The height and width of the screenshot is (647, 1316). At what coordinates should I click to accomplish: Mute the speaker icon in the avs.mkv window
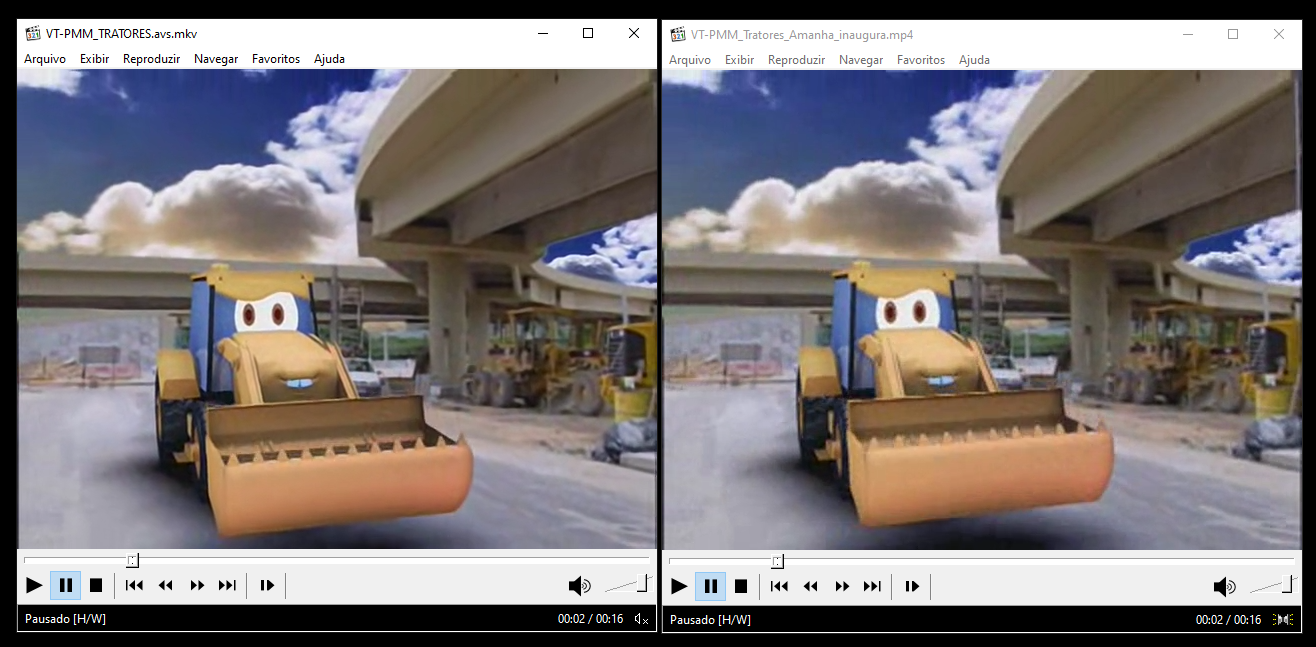[x=579, y=585]
